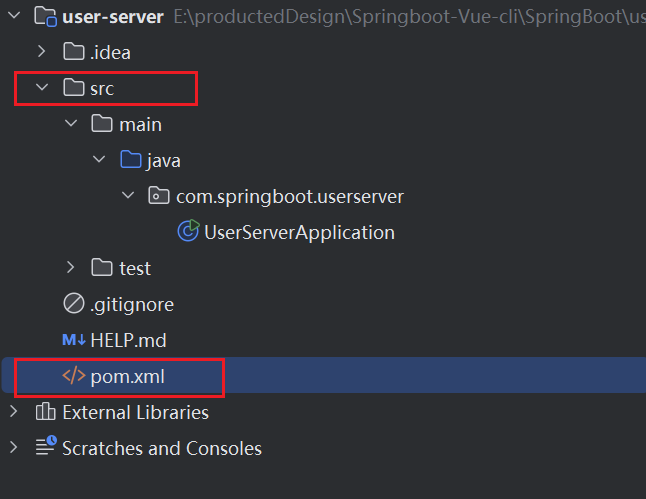
Task: Click the Scratches and Consoles icon
Action: 45,448
